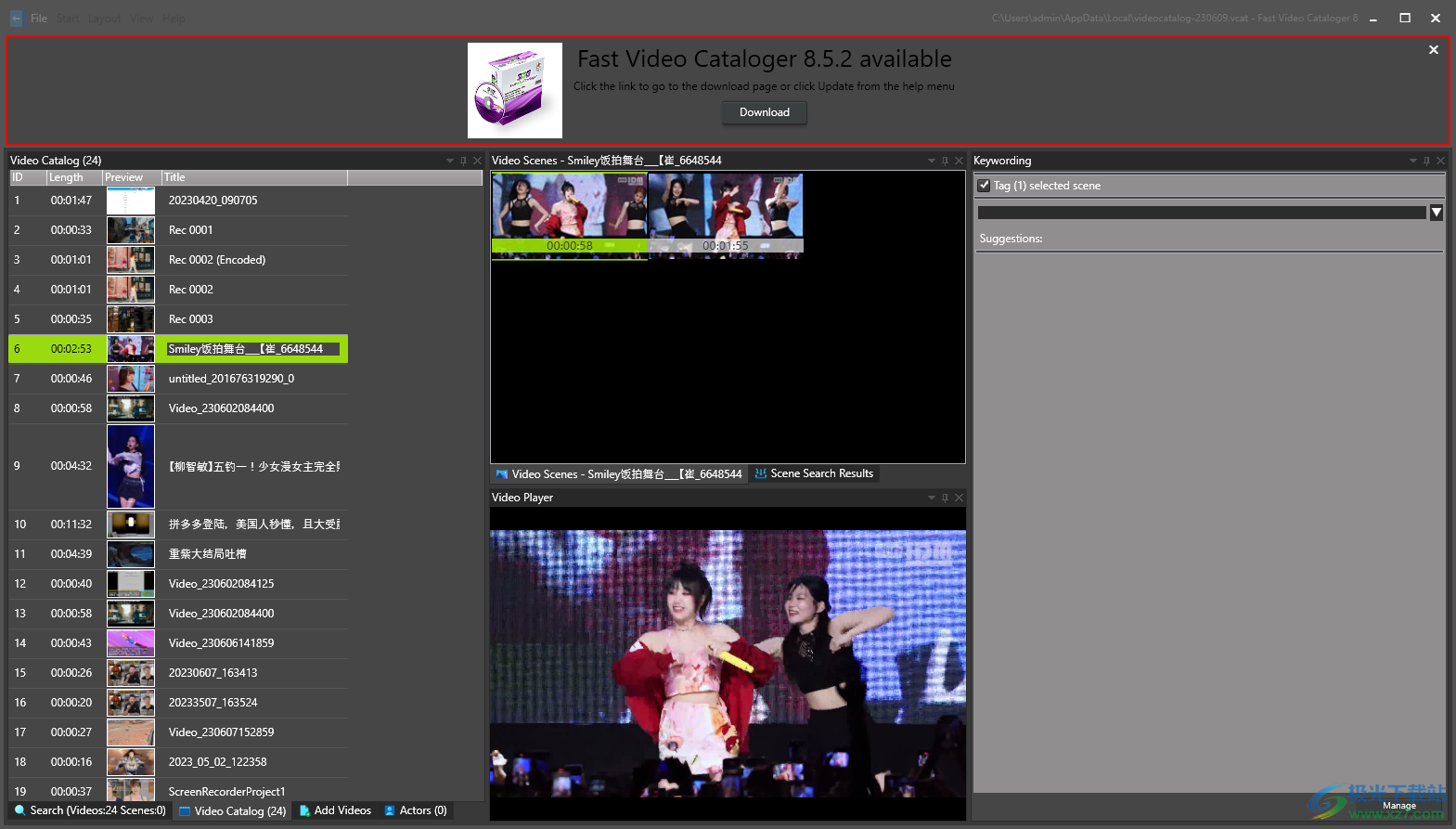Select the scene thumbnail at 00:01:55
Viewport: 1456px width, 829px height.
pyautogui.click(x=726, y=214)
